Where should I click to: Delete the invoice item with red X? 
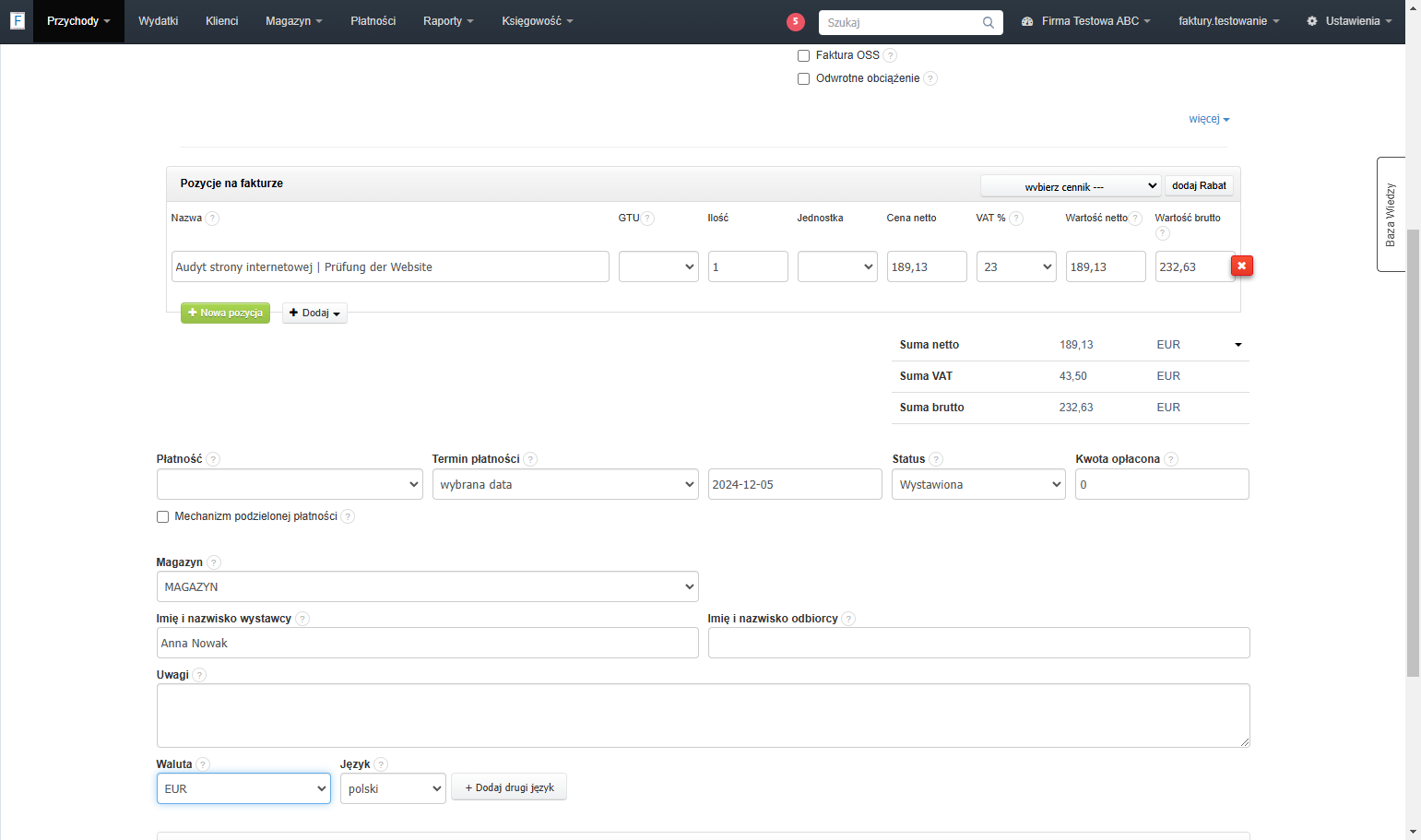point(1242,266)
